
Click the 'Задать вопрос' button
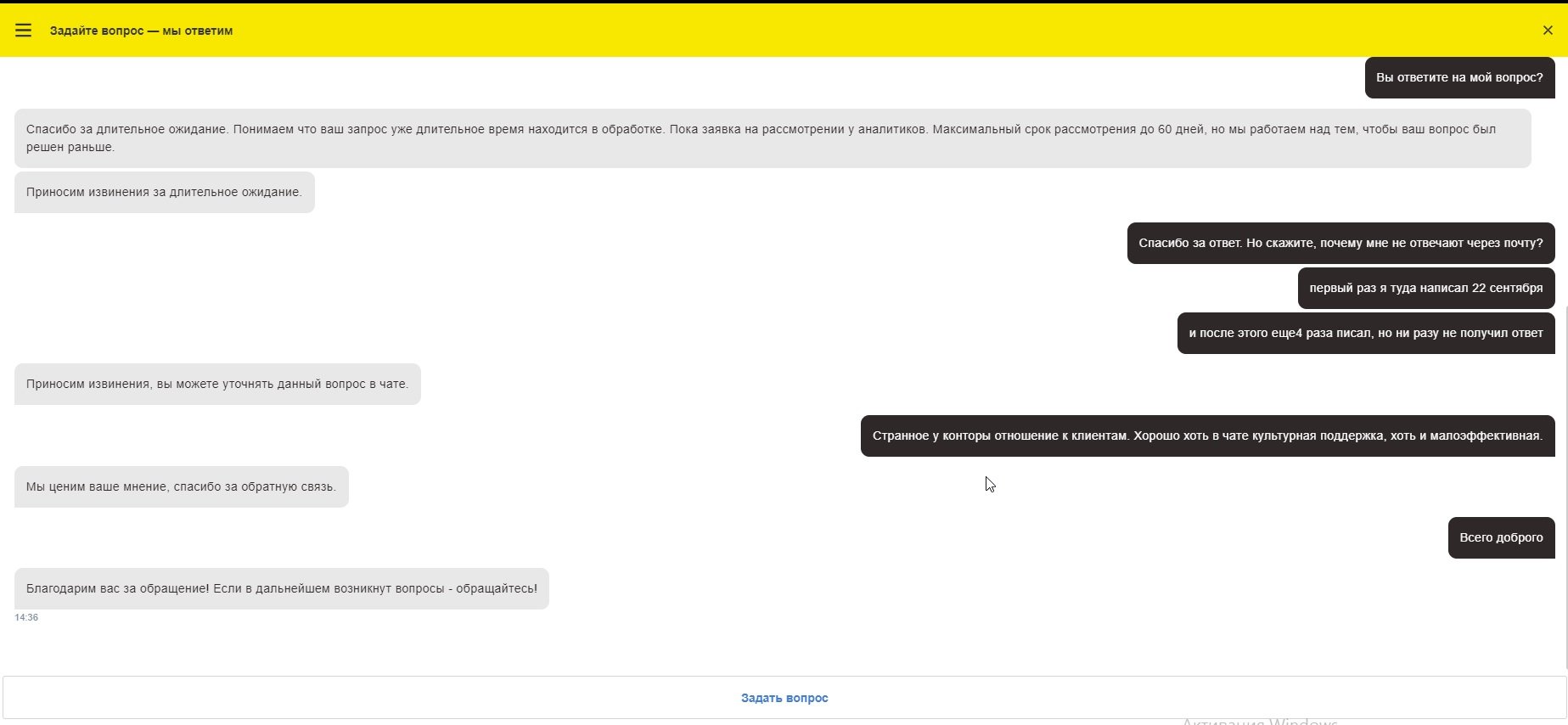pyautogui.click(x=784, y=698)
